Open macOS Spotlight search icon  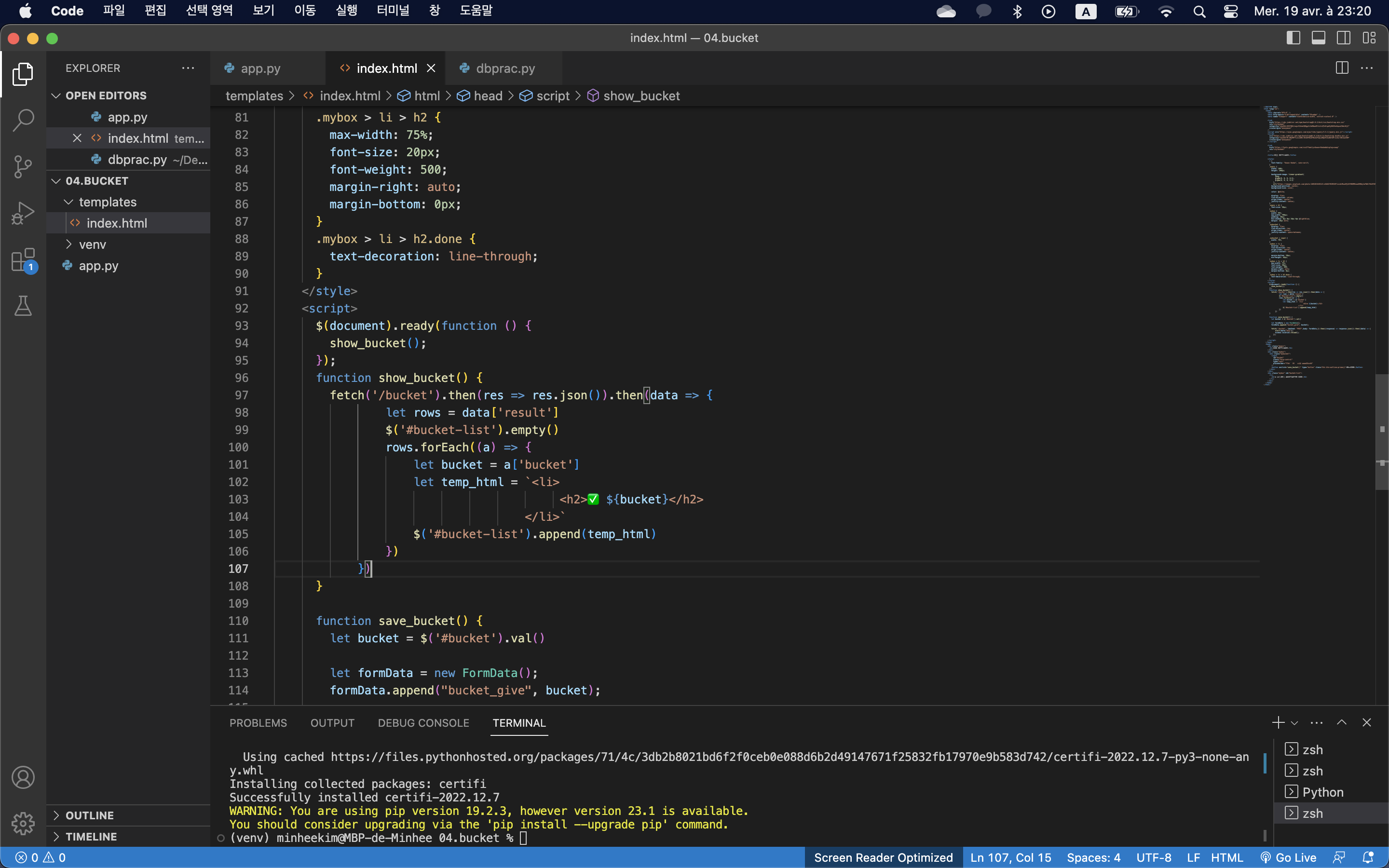[1199, 12]
